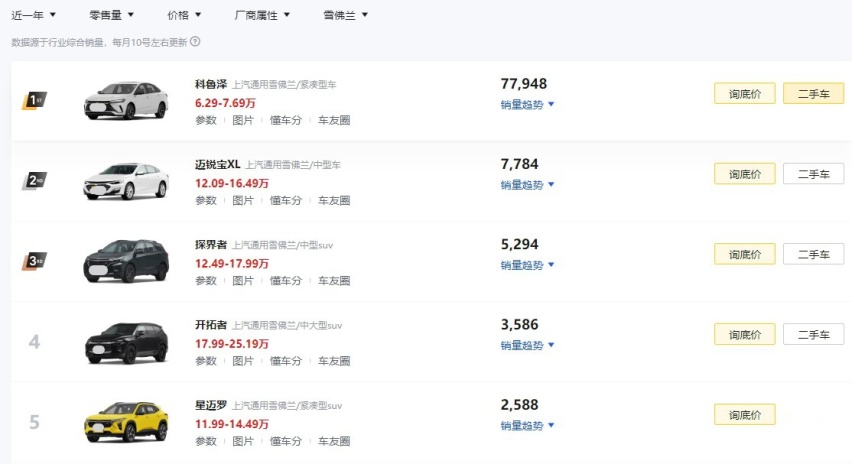Expand 销量趋势 for 科鲁泽

[x=527, y=104]
